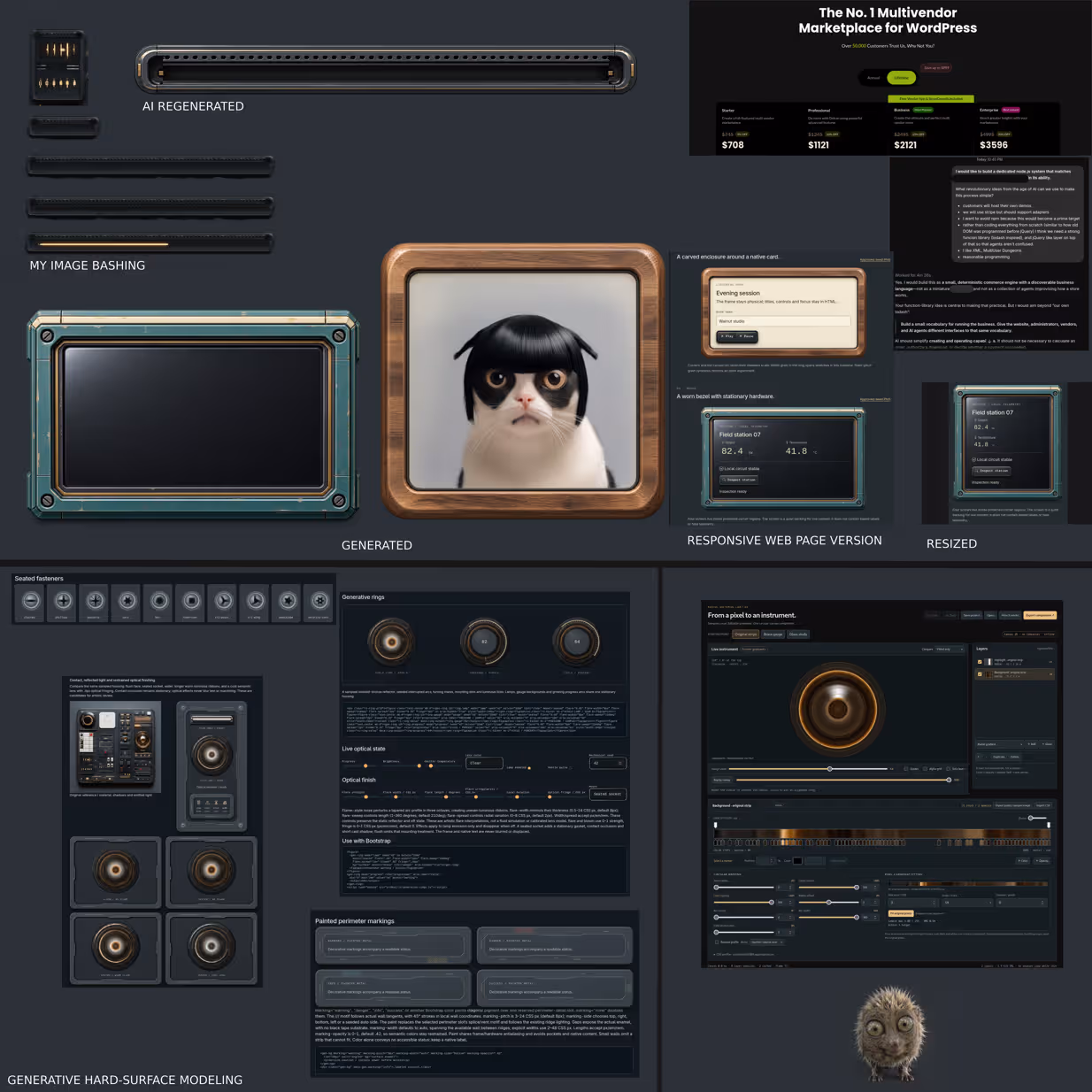Click the Walnut studio input field
1092x1092 pixels.
click(x=783, y=321)
